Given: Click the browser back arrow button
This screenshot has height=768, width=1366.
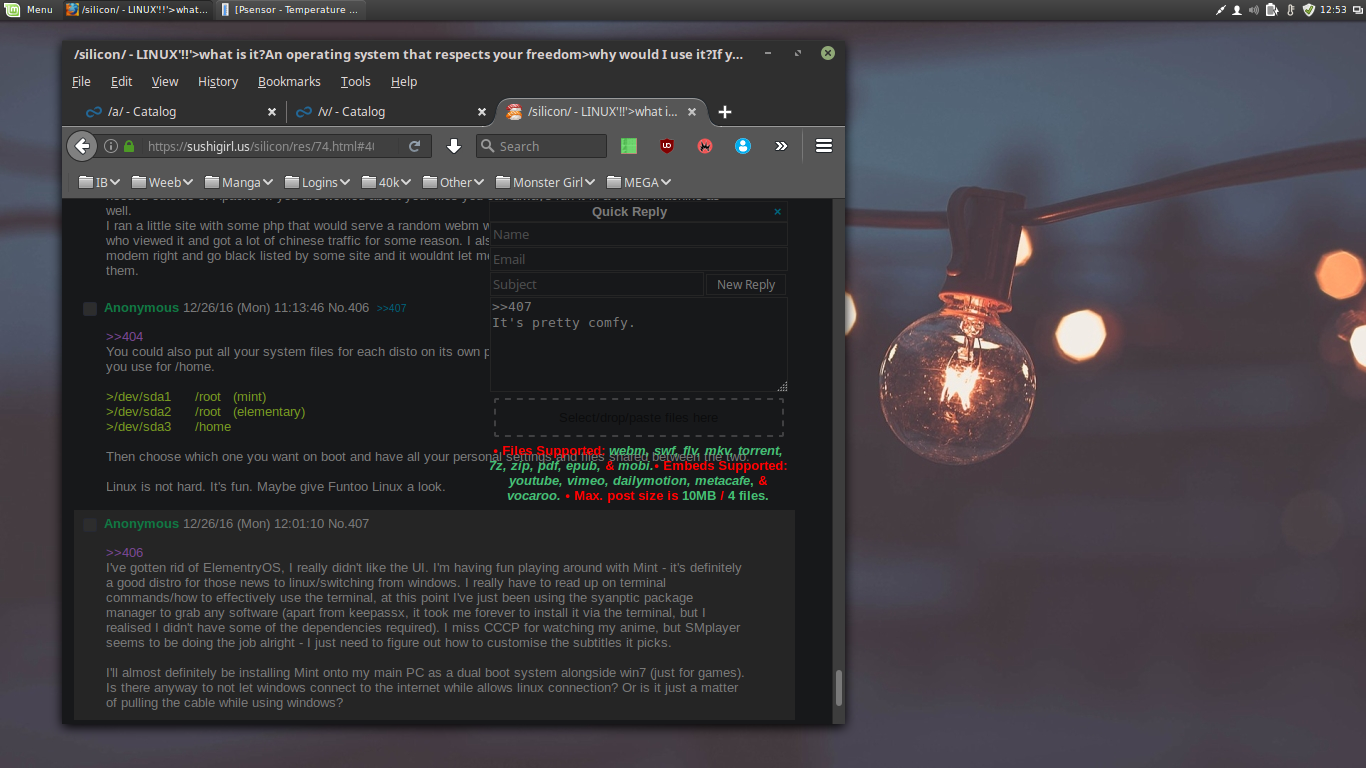Looking at the screenshot, I should pyautogui.click(x=82, y=146).
